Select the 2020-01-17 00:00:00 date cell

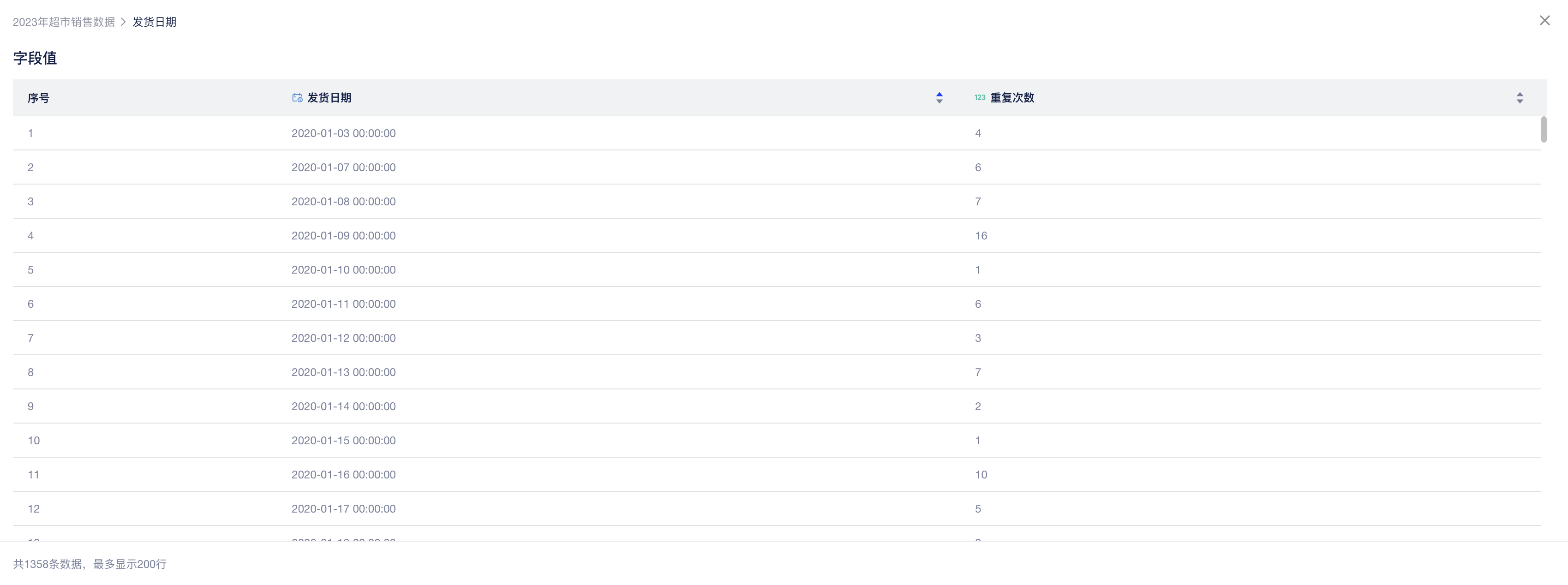click(x=343, y=508)
